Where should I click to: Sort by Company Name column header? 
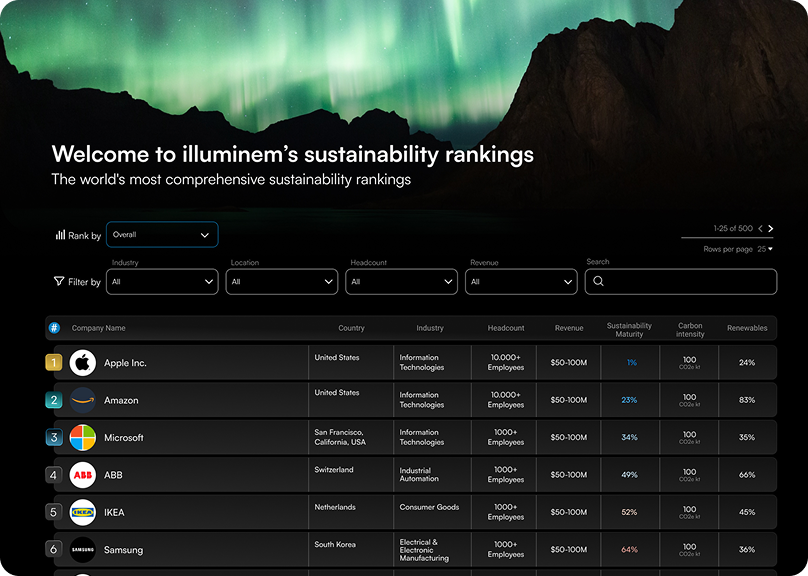coord(98,328)
